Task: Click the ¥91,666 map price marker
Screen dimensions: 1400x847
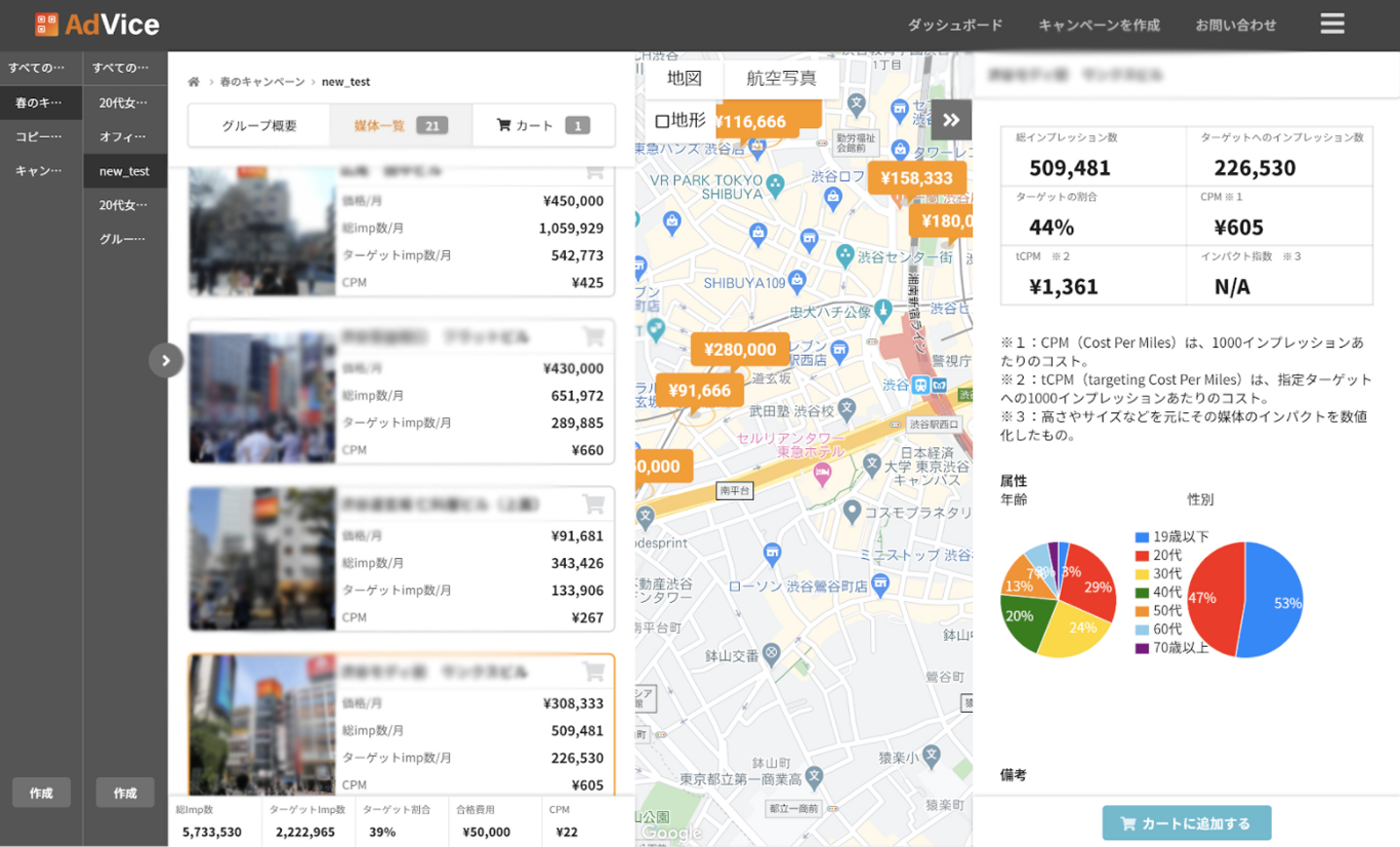Action: [x=699, y=391]
